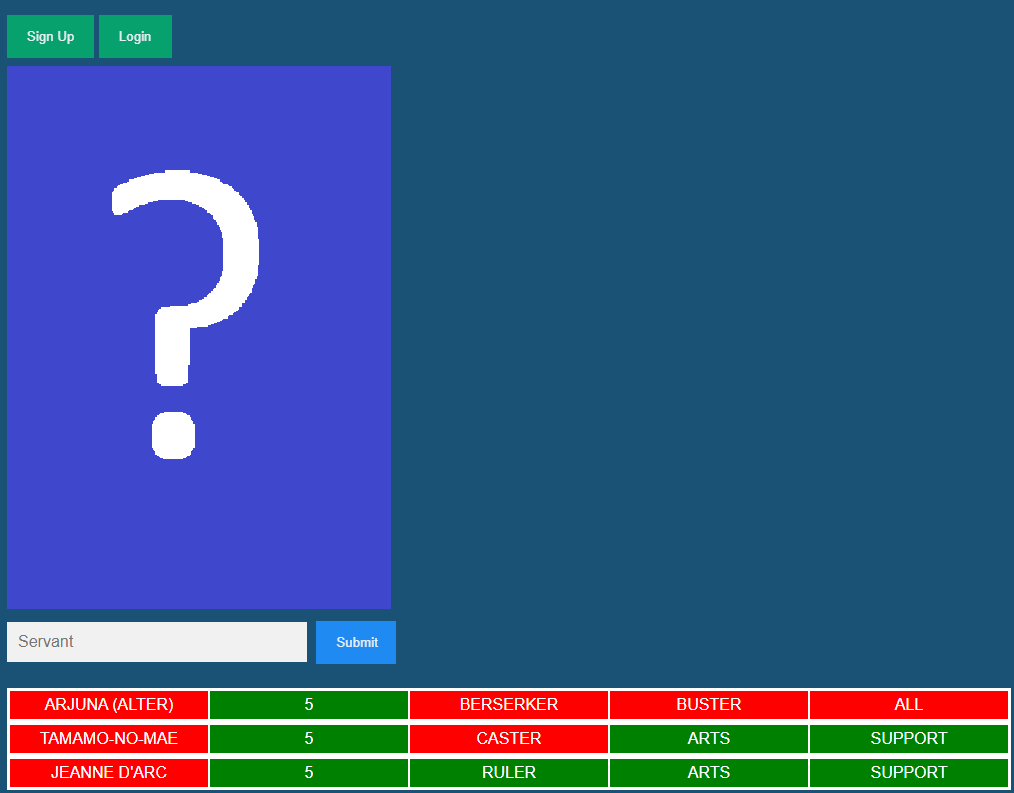
Task: Click the RULER class cell
Action: 509,772
